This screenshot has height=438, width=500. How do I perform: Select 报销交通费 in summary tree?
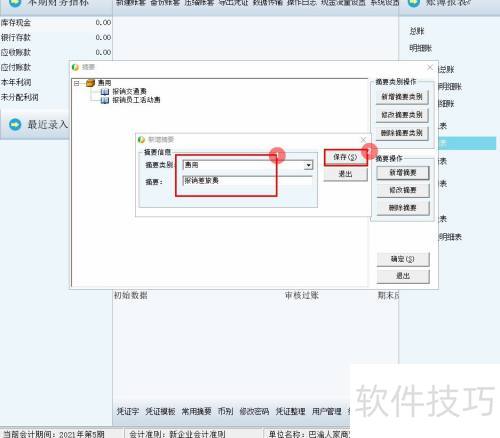coord(129,91)
